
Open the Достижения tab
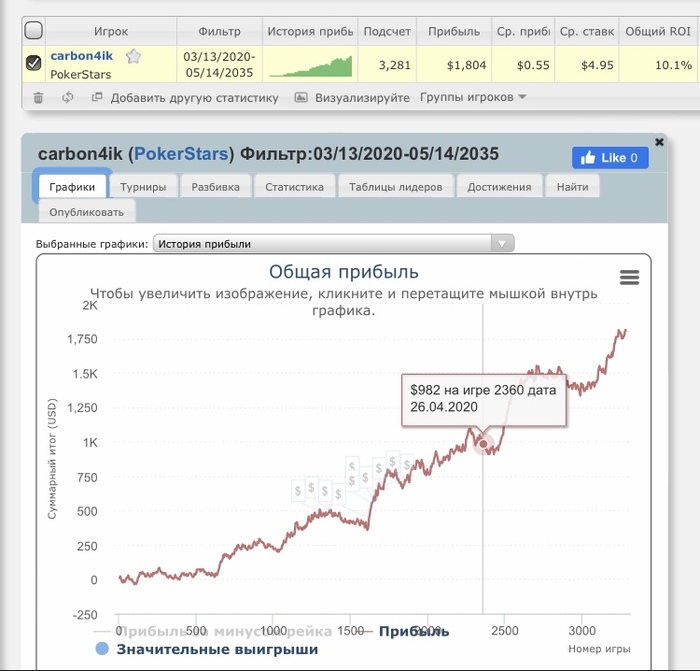[x=499, y=187]
